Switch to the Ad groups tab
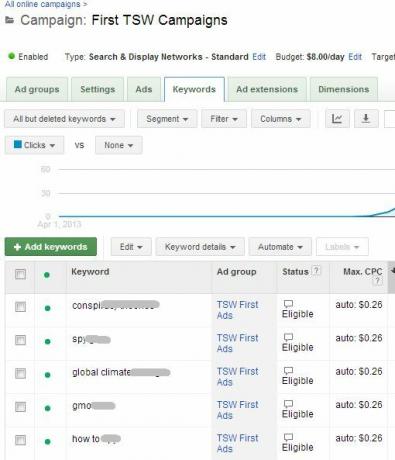395x460 pixels. tap(37, 89)
